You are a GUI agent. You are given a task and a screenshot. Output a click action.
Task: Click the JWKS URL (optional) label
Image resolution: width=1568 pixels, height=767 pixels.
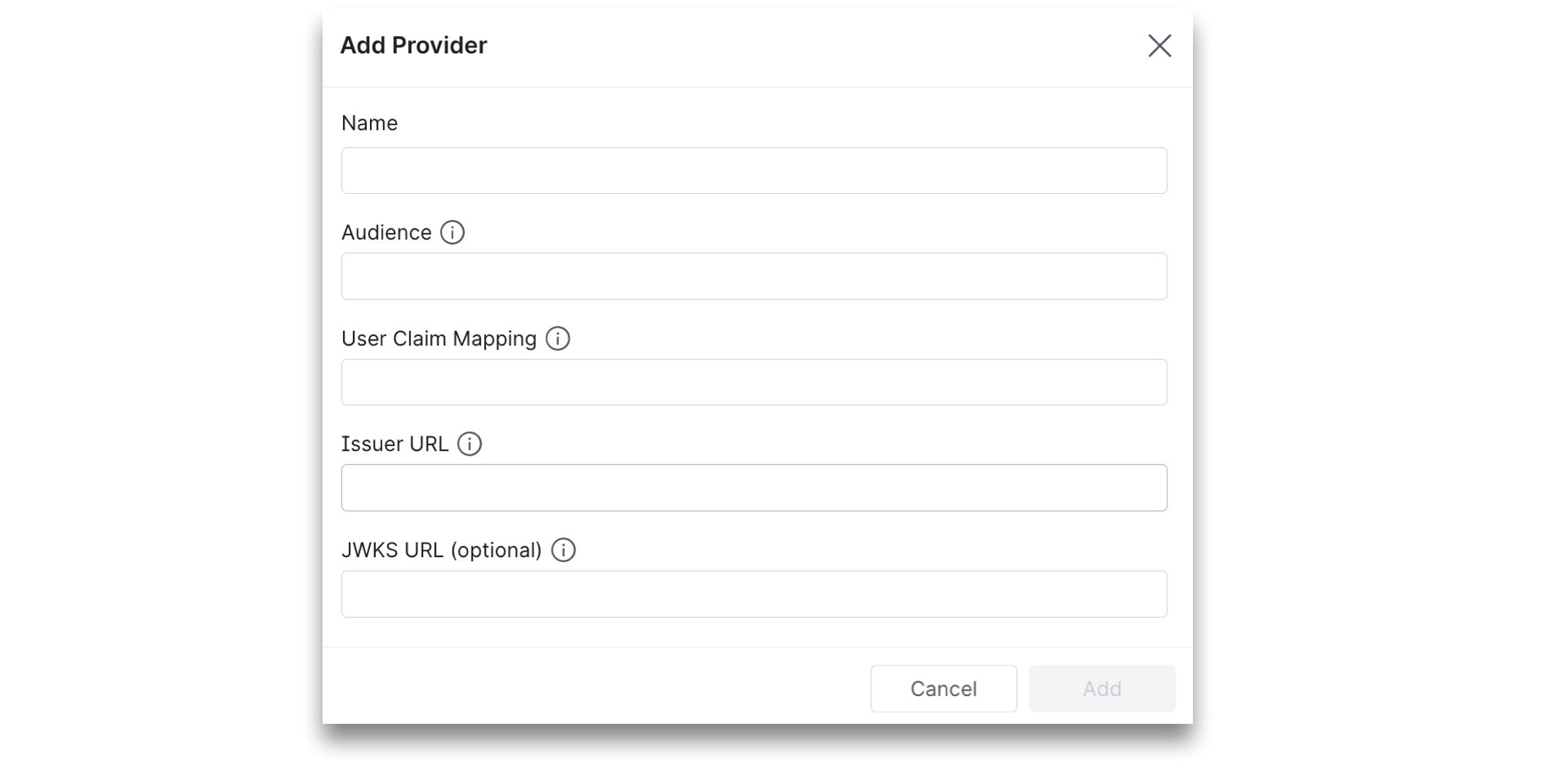coord(441,550)
